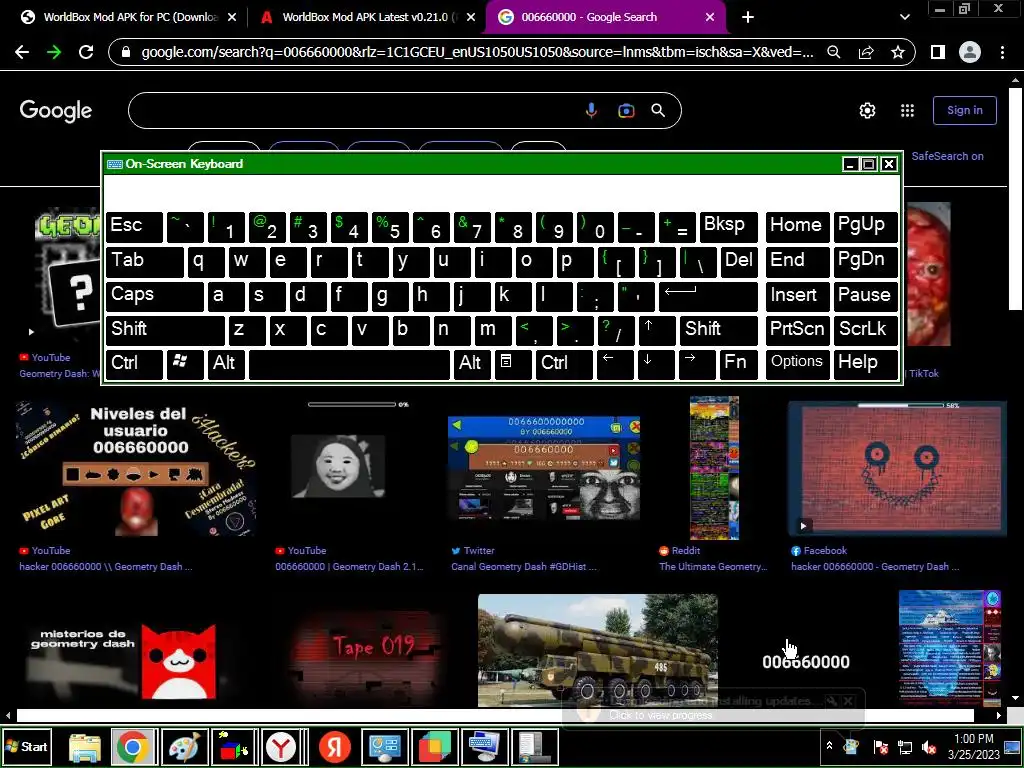The image size is (1024, 768).
Task: Toggle left Ctrl key on On-Screen Keyboard
Action: coord(135,364)
